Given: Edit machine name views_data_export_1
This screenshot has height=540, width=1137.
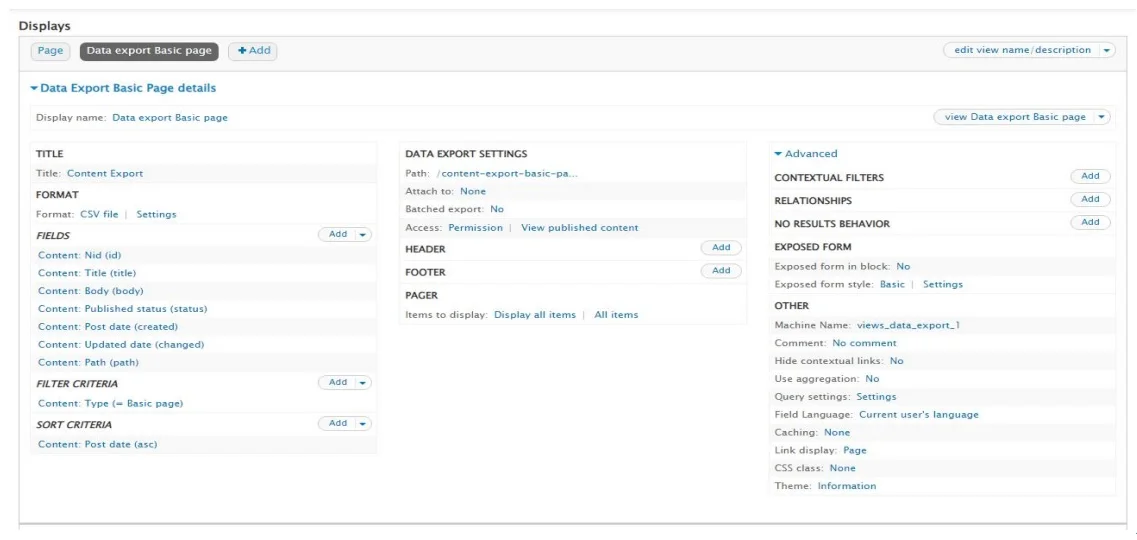Looking at the screenshot, I should [x=909, y=325].
